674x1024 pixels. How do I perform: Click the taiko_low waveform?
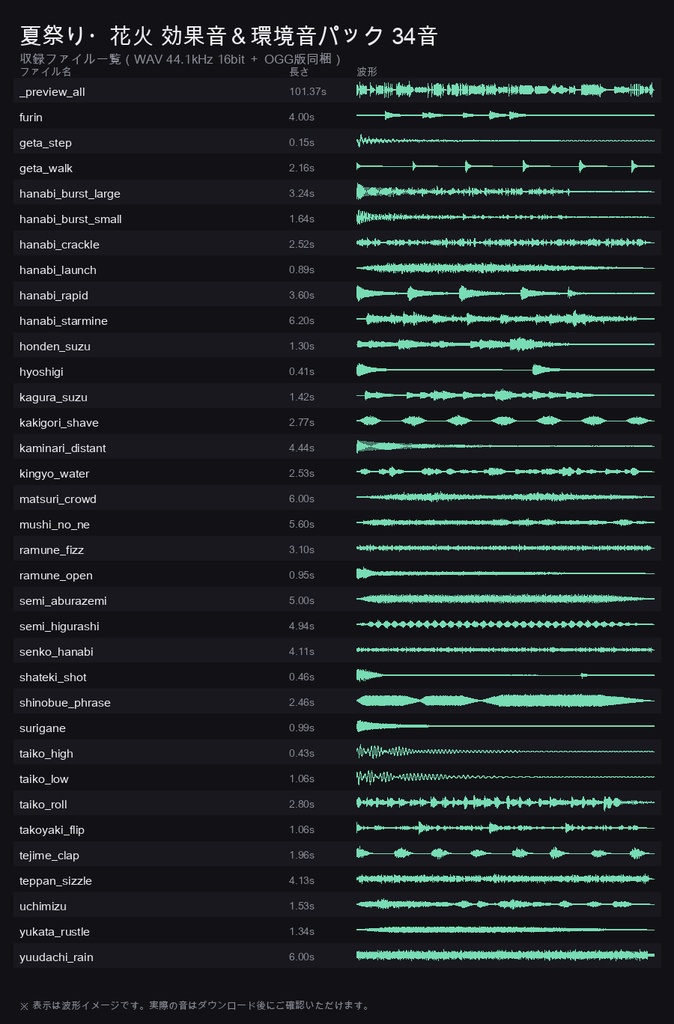click(x=505, y=778)
